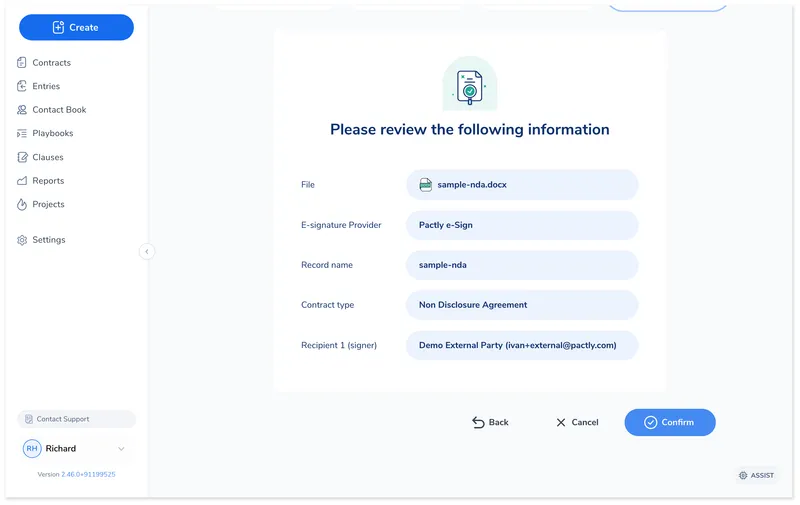Click the Pactly e-Sign provider field

522,225
